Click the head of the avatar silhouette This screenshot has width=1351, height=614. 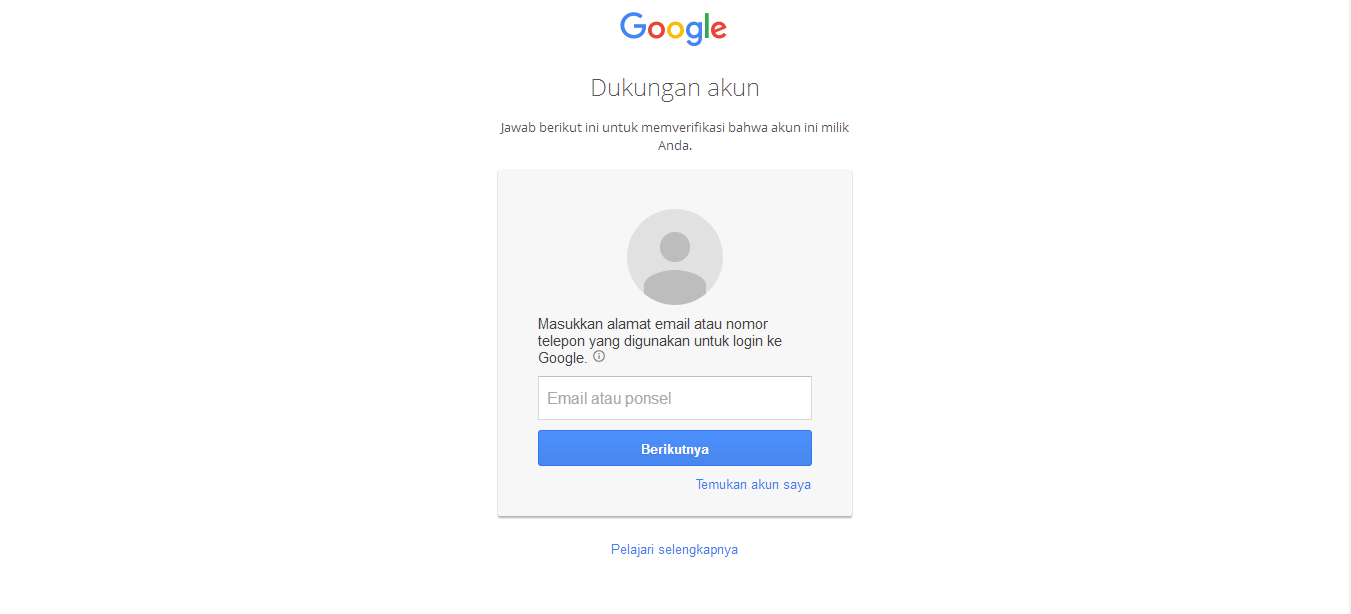pyautogui.click(x=675, y=247)
